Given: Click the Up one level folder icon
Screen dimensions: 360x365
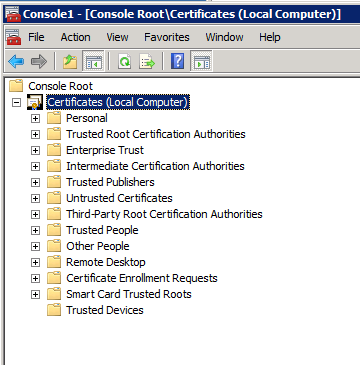Looking at the screenshot, I should tap(70, 62).
